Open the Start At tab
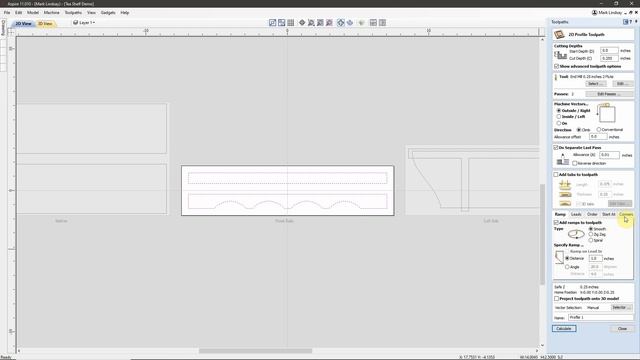 point(608,214)
